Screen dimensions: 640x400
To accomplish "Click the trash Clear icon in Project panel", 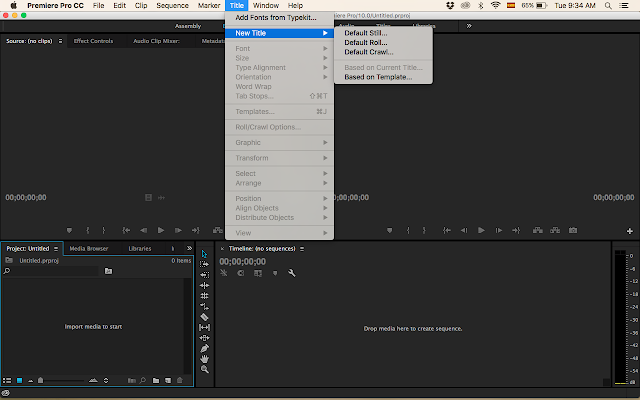I will (180, 380).
